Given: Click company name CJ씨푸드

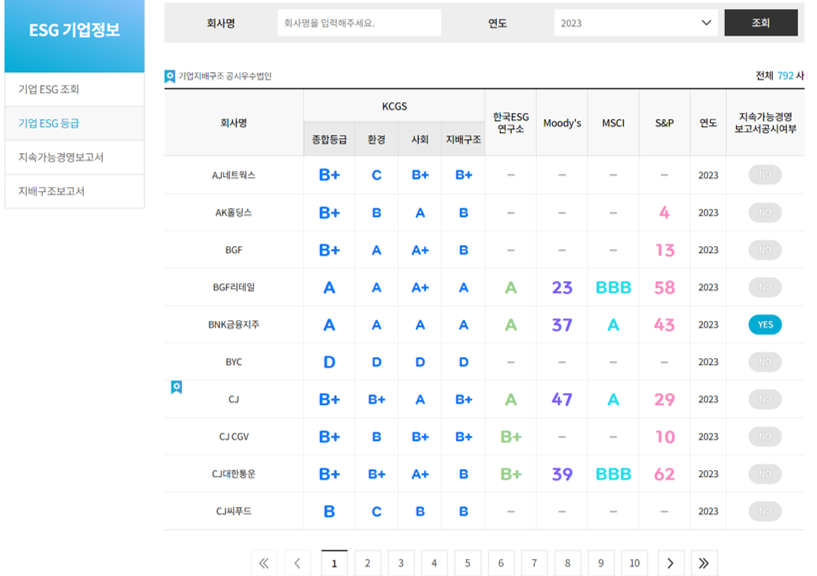Looking at the screenshot, I should [233, 511].
